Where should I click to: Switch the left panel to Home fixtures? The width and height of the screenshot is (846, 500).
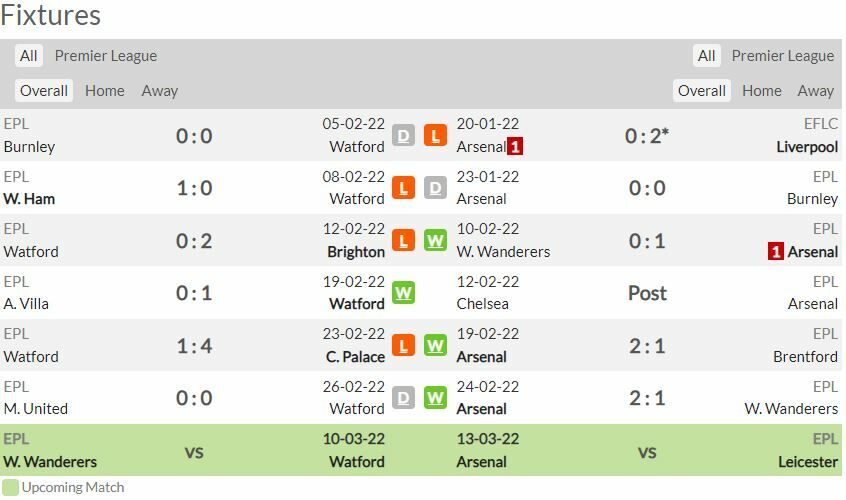pos(105,91)
